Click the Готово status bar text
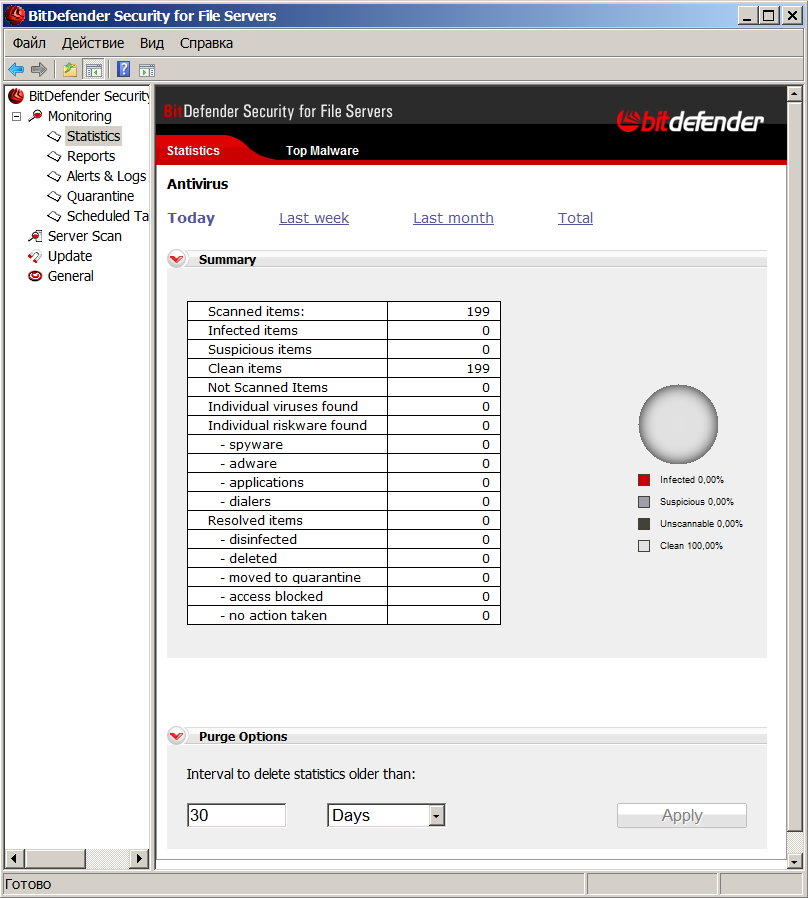This screenshot has width=808, height=898. 28,884
